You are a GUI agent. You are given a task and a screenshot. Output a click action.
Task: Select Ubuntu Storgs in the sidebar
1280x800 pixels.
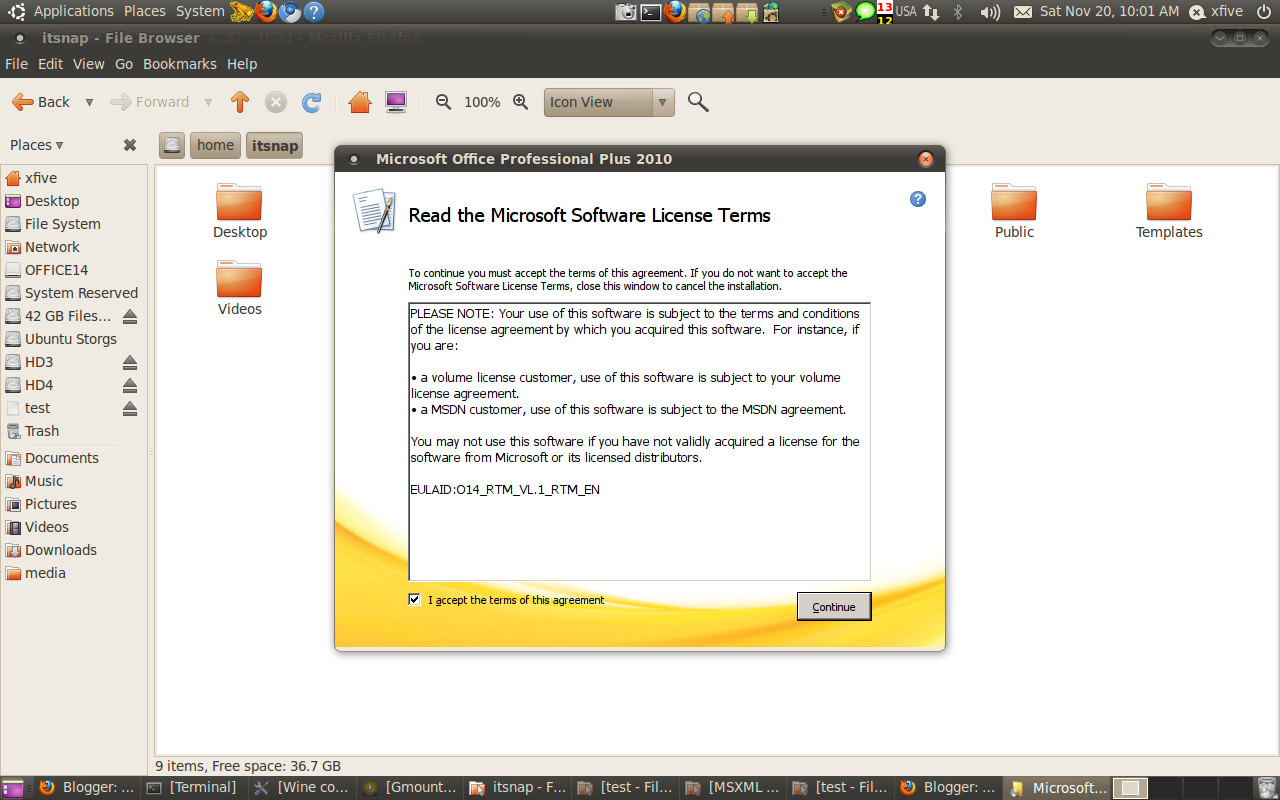point(74,339)
